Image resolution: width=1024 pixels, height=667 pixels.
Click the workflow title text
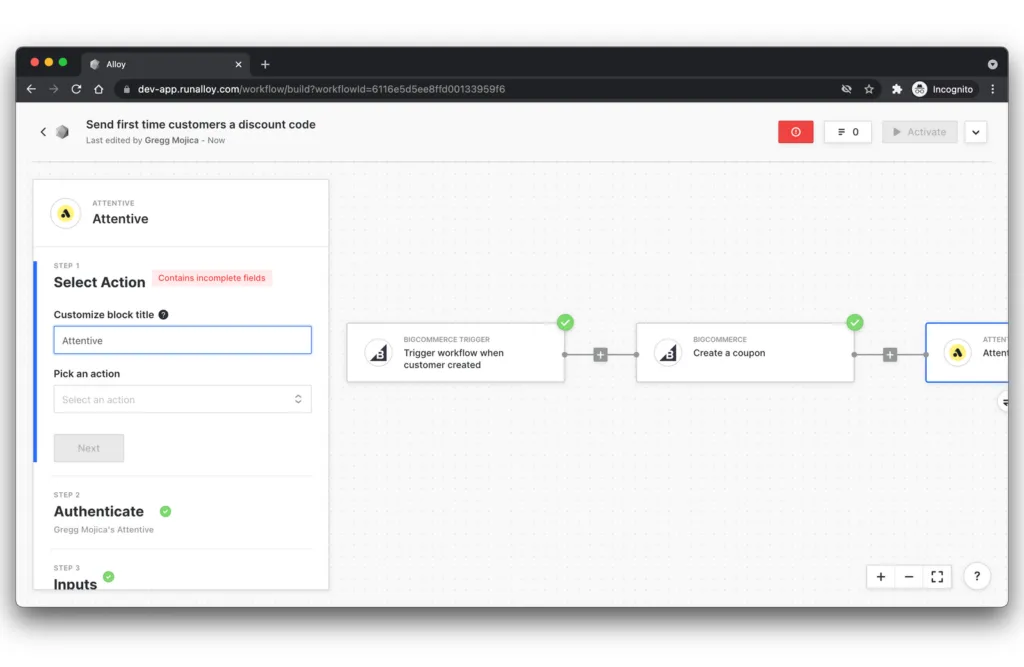(x=200, y=124)
